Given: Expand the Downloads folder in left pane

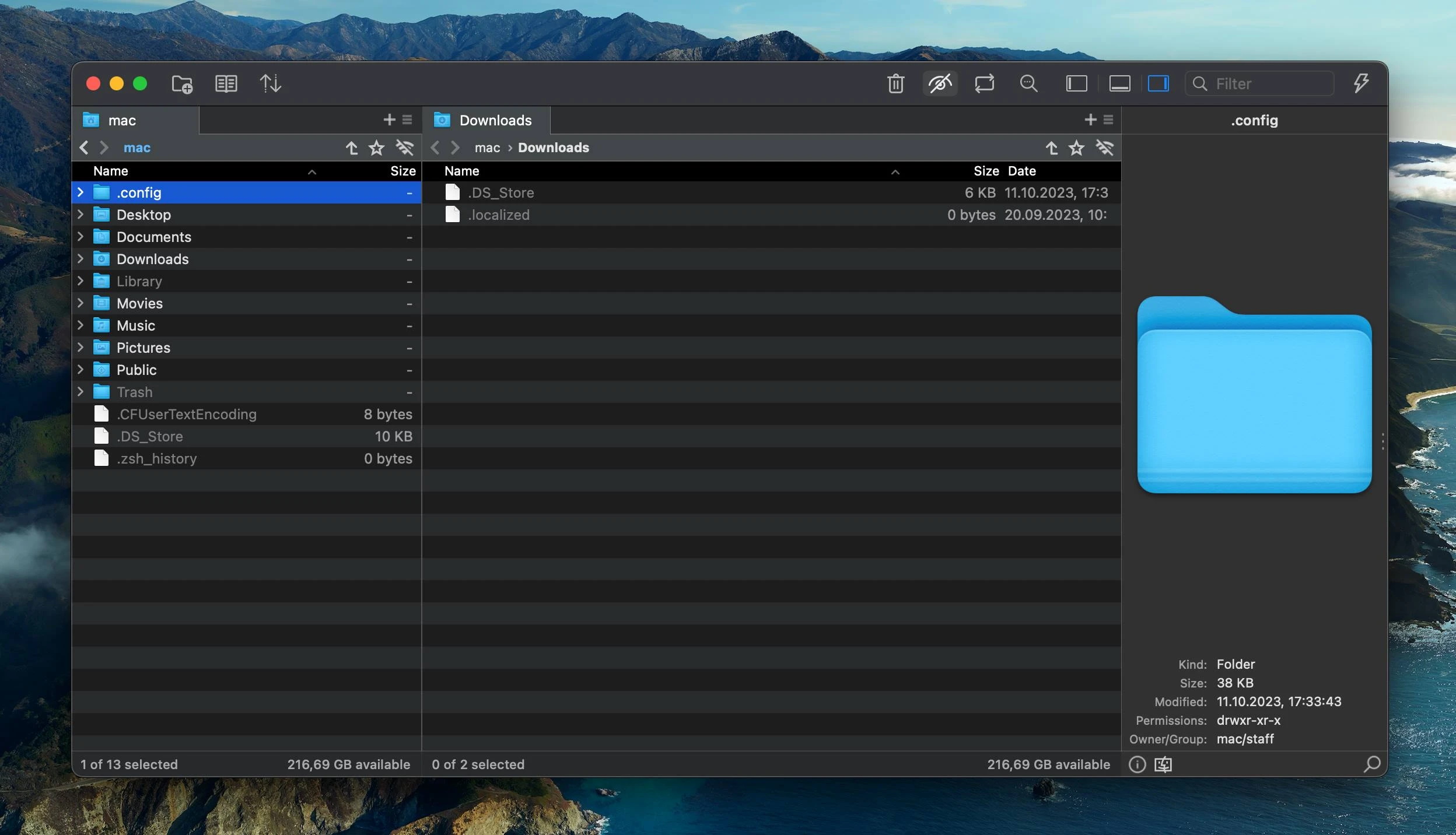Looking at the screenshot, I should click(x=80, y=258).
